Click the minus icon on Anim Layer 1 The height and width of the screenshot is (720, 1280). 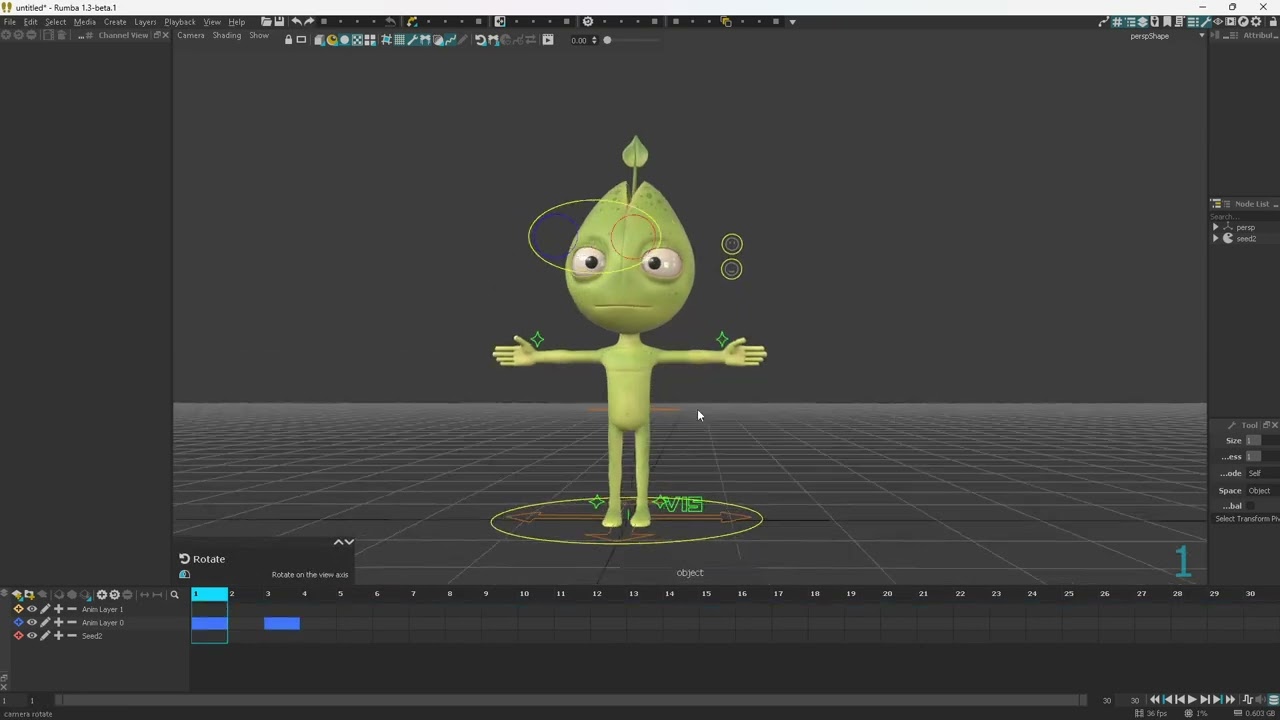(x=71, y=609)
